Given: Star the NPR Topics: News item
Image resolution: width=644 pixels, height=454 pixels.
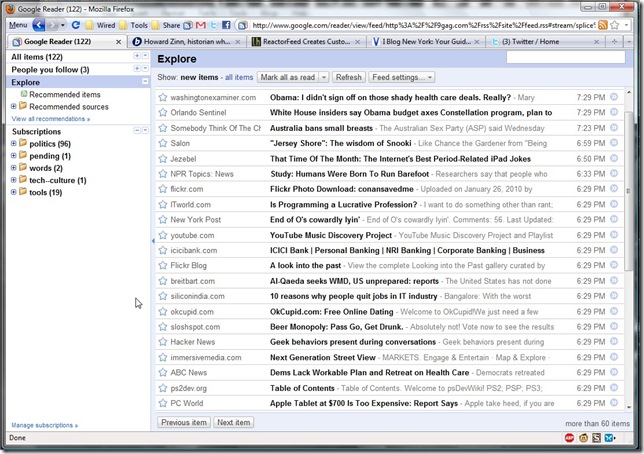Looking at the screenshot, I should tap(163, 174).
